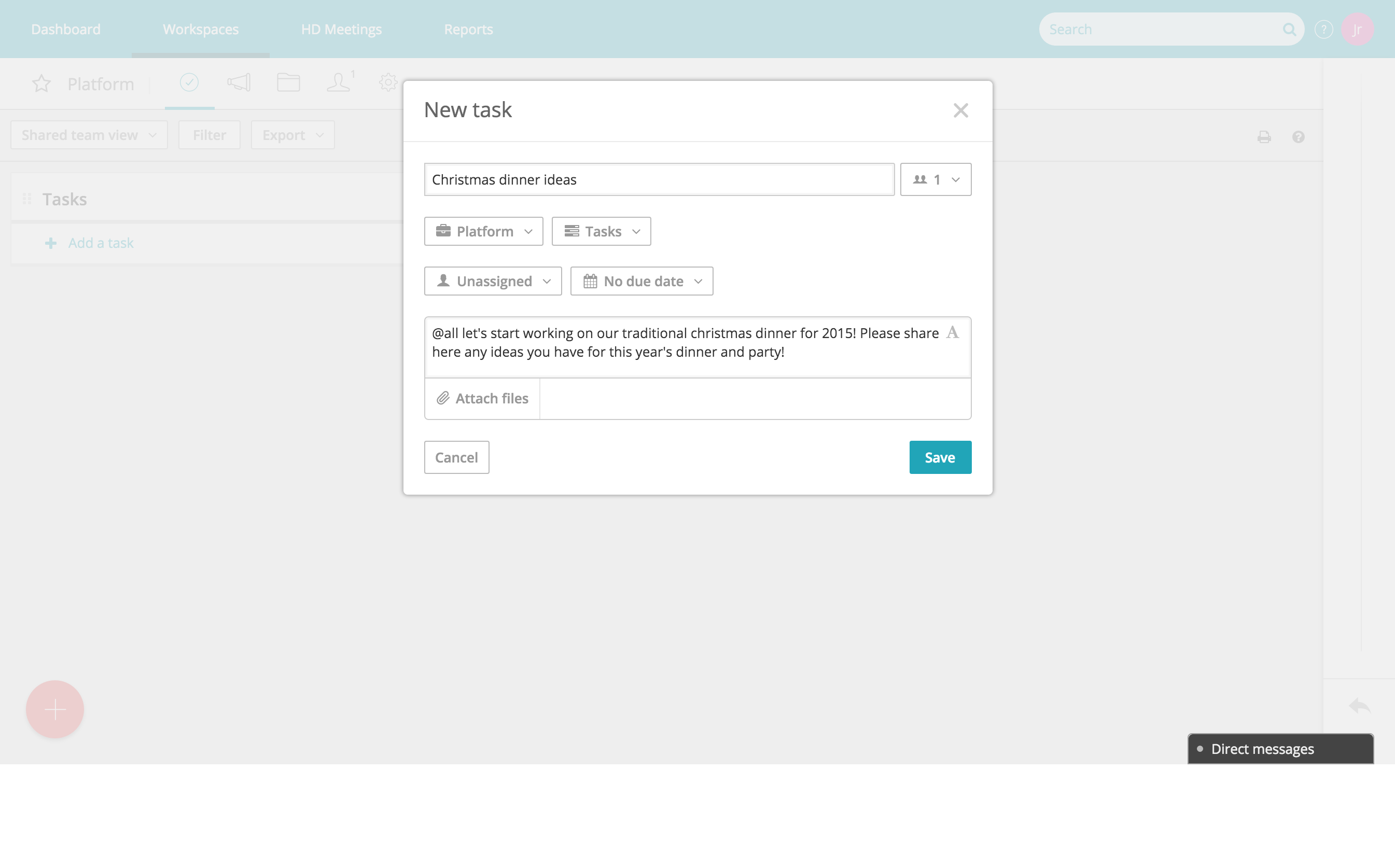Open the Dashboard menu item
Image resolution: width=1395 pixels, height=868 pixels.
(65, 29)
